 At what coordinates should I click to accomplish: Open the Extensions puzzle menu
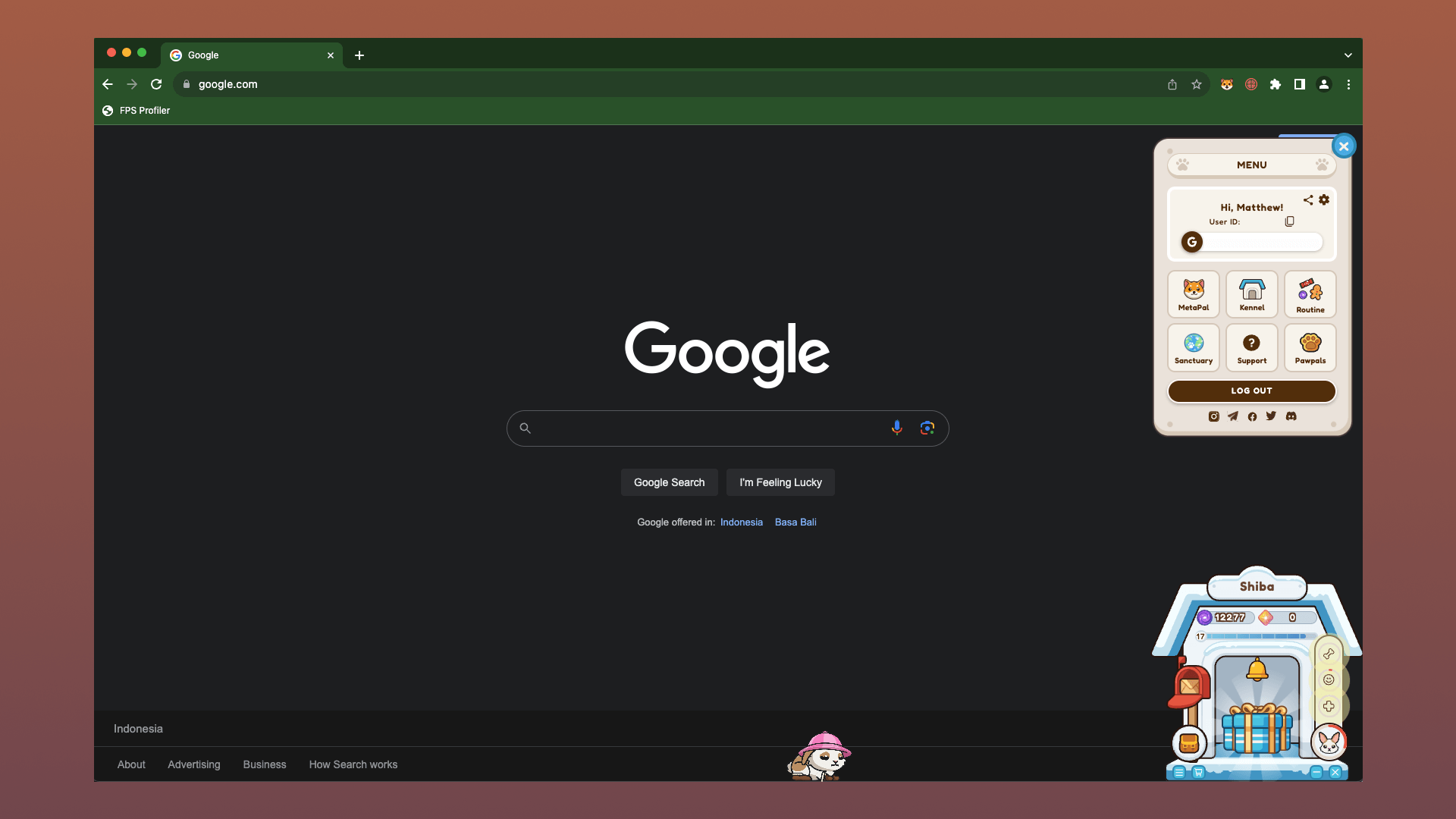click(x=1276, y=84)
